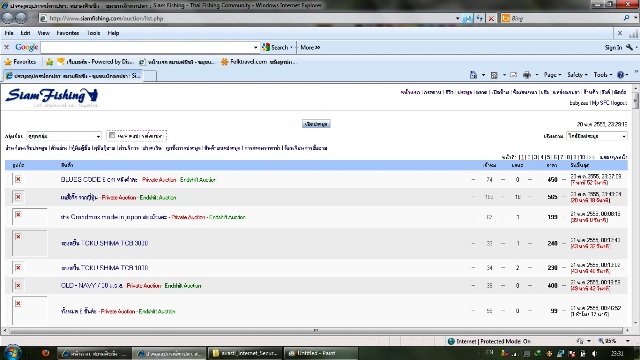Image resolution: width=640 pixels, height=360 pixels.
Task: Expand the zoom level dropdown arrow in the status bar
Action: coord(627,341)
